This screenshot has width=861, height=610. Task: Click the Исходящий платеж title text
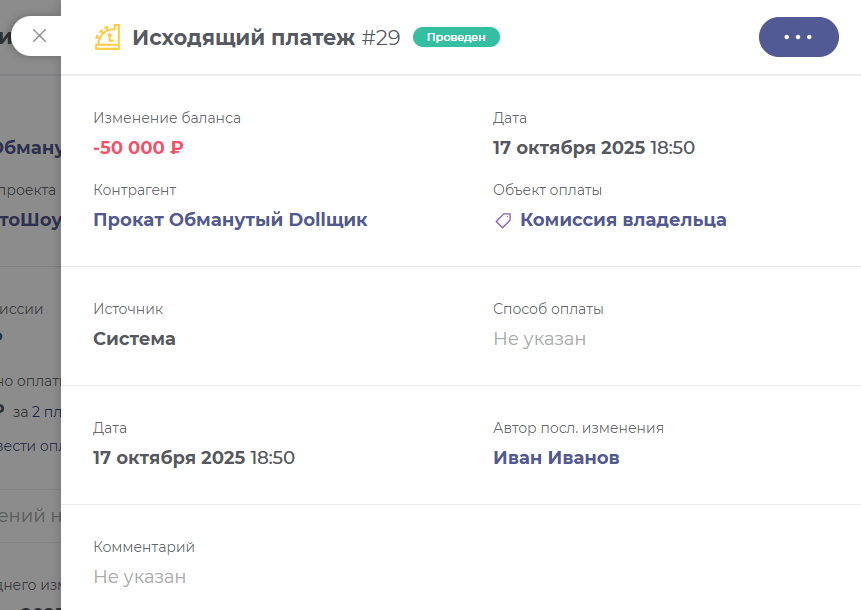coord(243,38)
